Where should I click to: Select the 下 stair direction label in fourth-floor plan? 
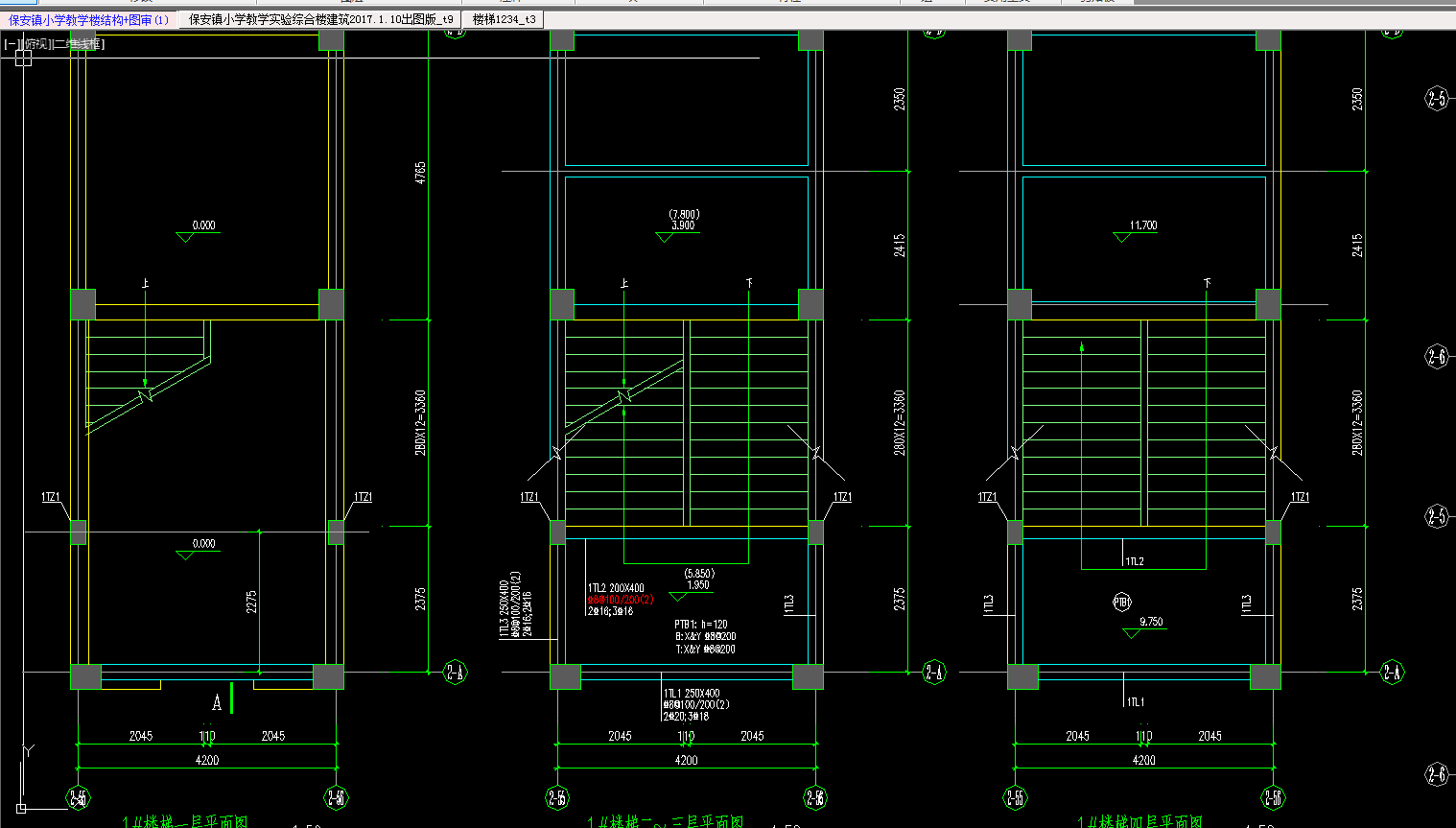coord(1207,283)
